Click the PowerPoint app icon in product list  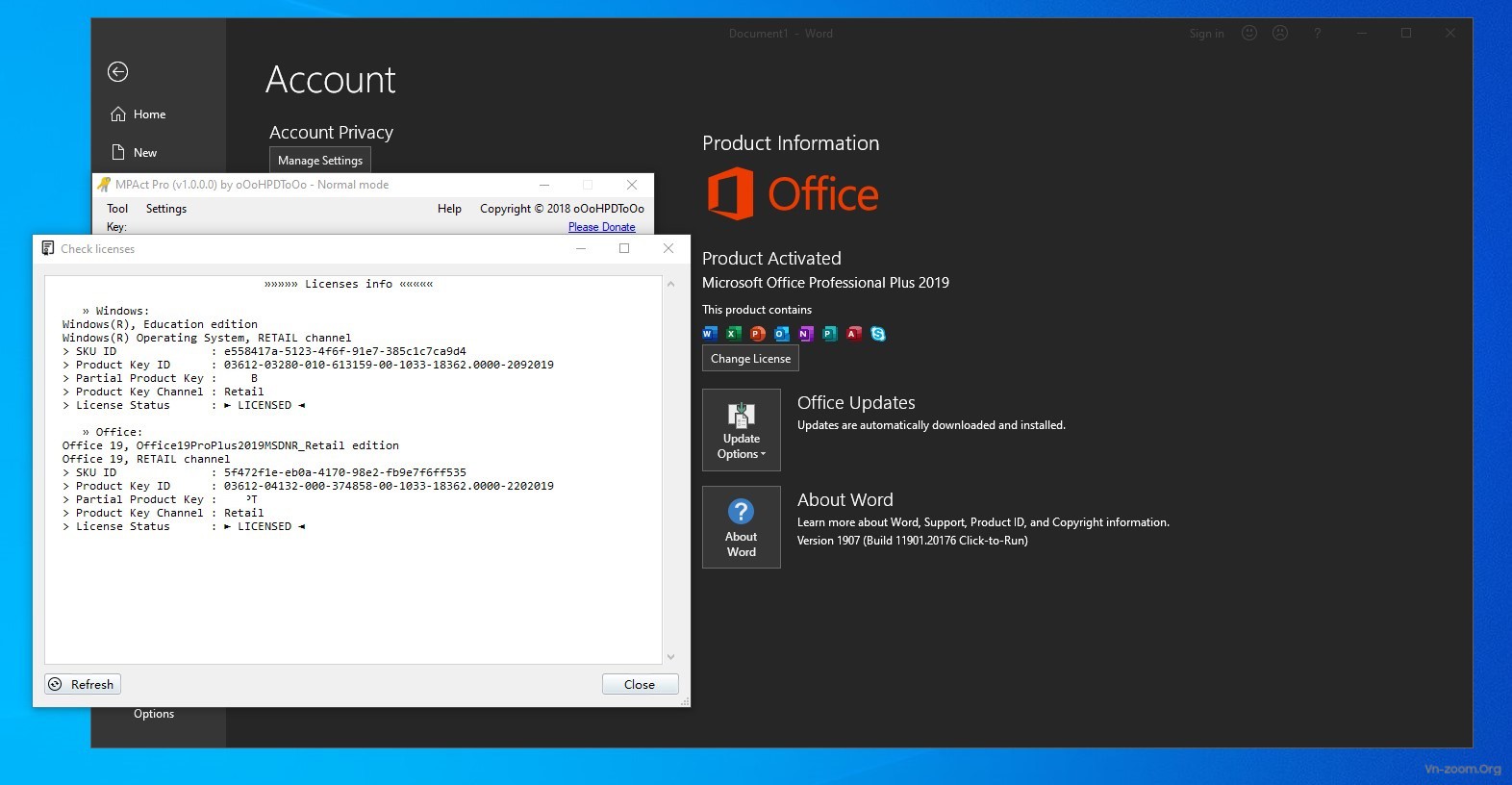758,334
